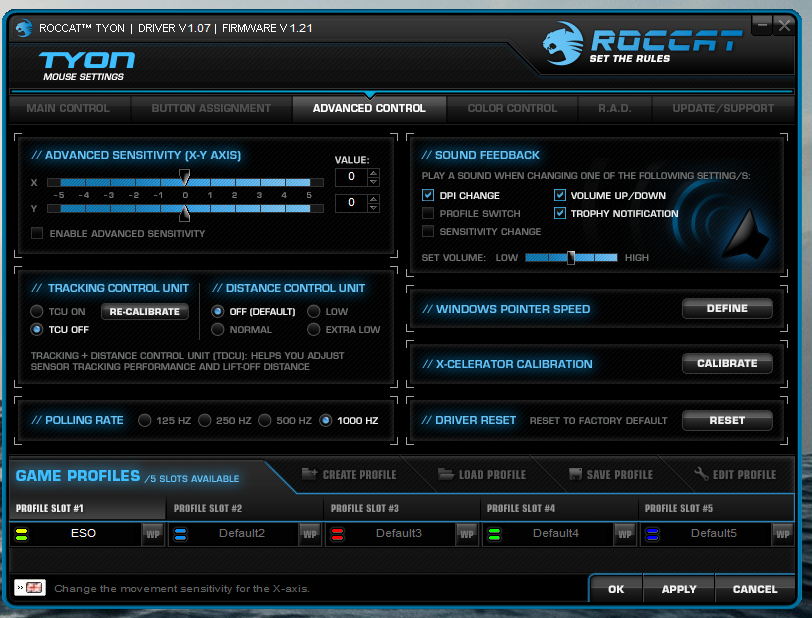Switch to the Update/Support tab
This screenshot has height=618, width=812.
point(723,108)
